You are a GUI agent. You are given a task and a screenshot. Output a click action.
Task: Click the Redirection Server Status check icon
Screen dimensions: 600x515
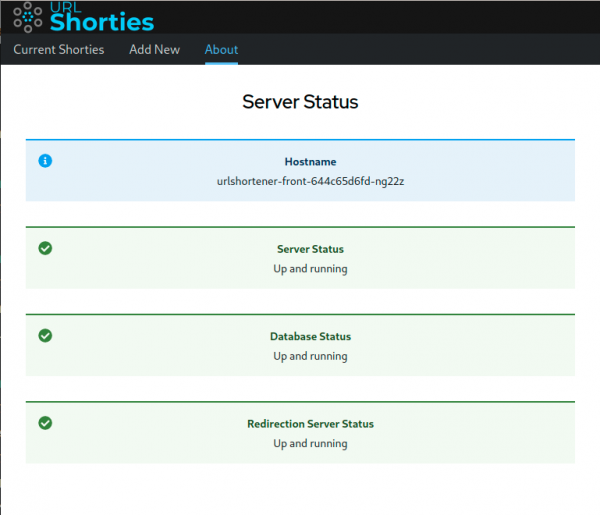pyautogui.click(x=45, y=423)
